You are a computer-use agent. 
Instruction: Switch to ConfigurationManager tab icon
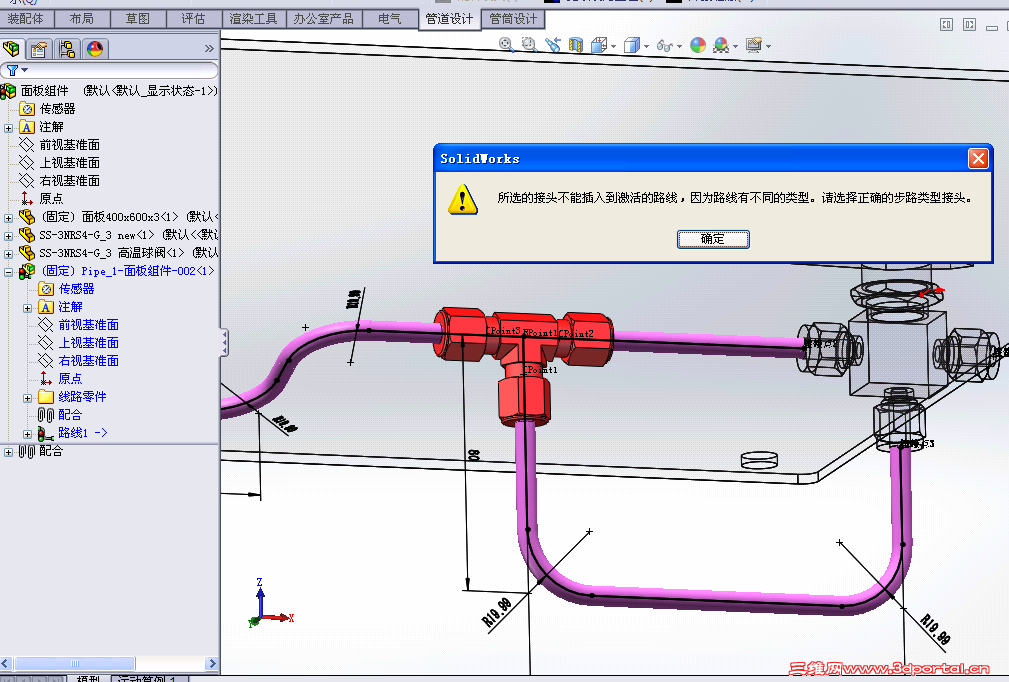tap(67, 49)
